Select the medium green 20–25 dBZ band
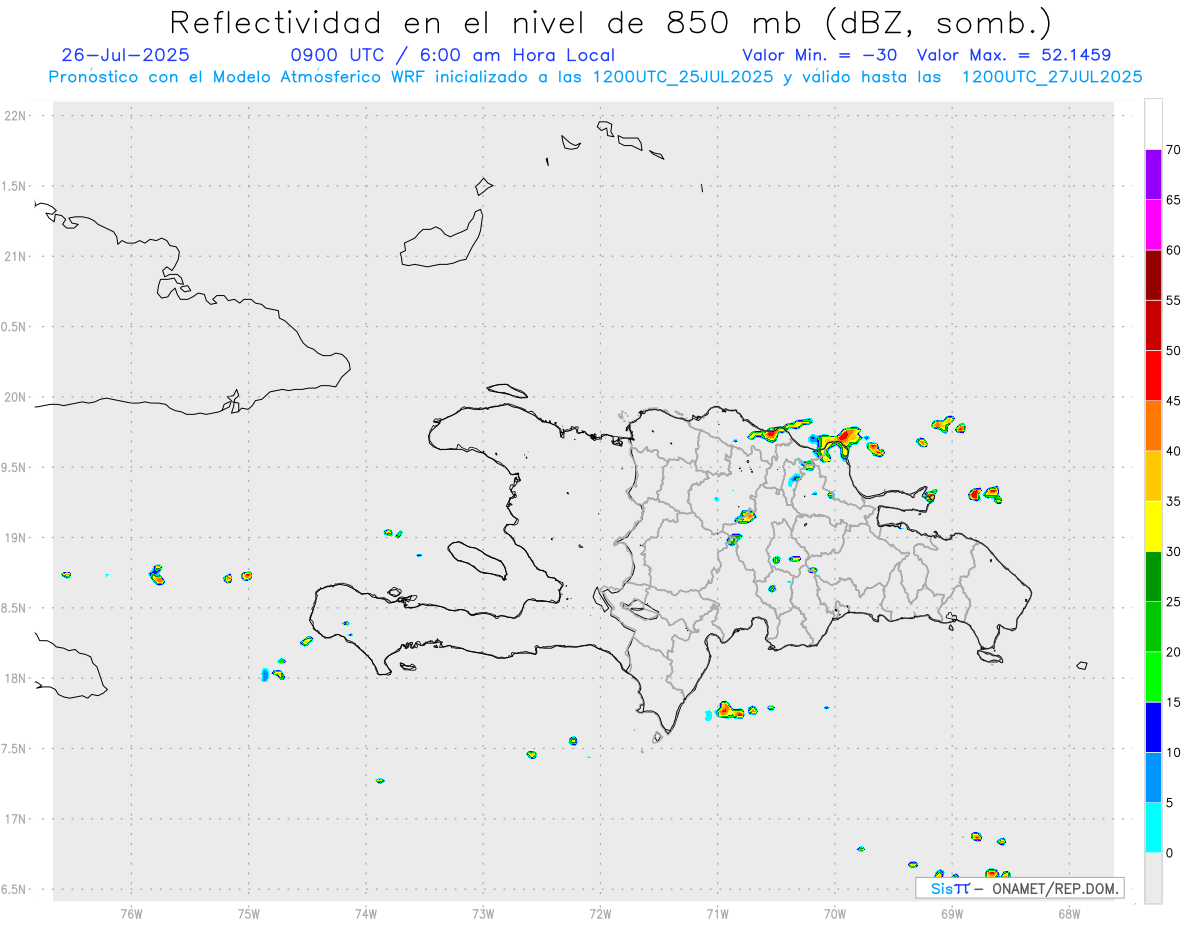1200x927 pixels. (1153, 627)
